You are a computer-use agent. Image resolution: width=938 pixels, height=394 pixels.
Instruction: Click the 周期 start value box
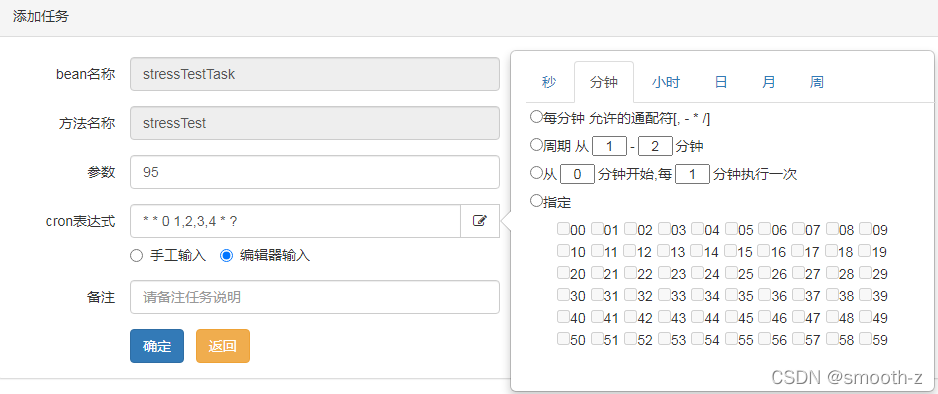click(x=609, y=146)
